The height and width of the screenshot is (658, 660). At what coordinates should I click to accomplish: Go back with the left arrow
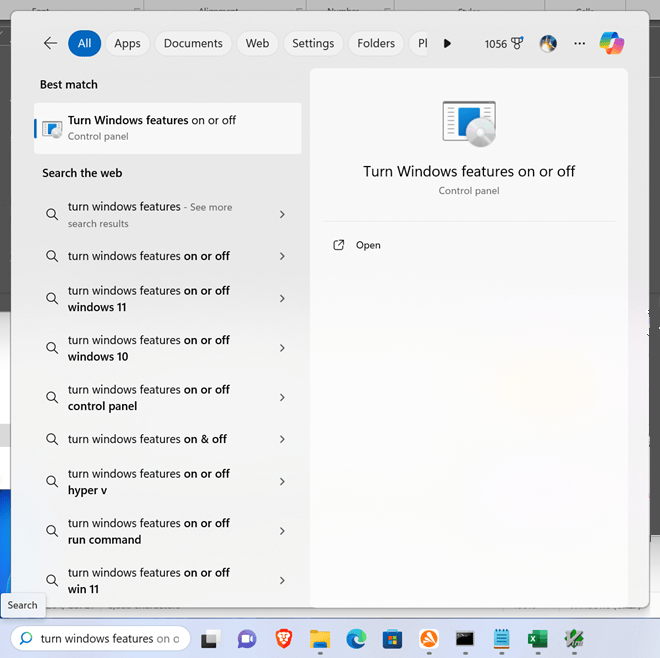(x=50, y=43)
